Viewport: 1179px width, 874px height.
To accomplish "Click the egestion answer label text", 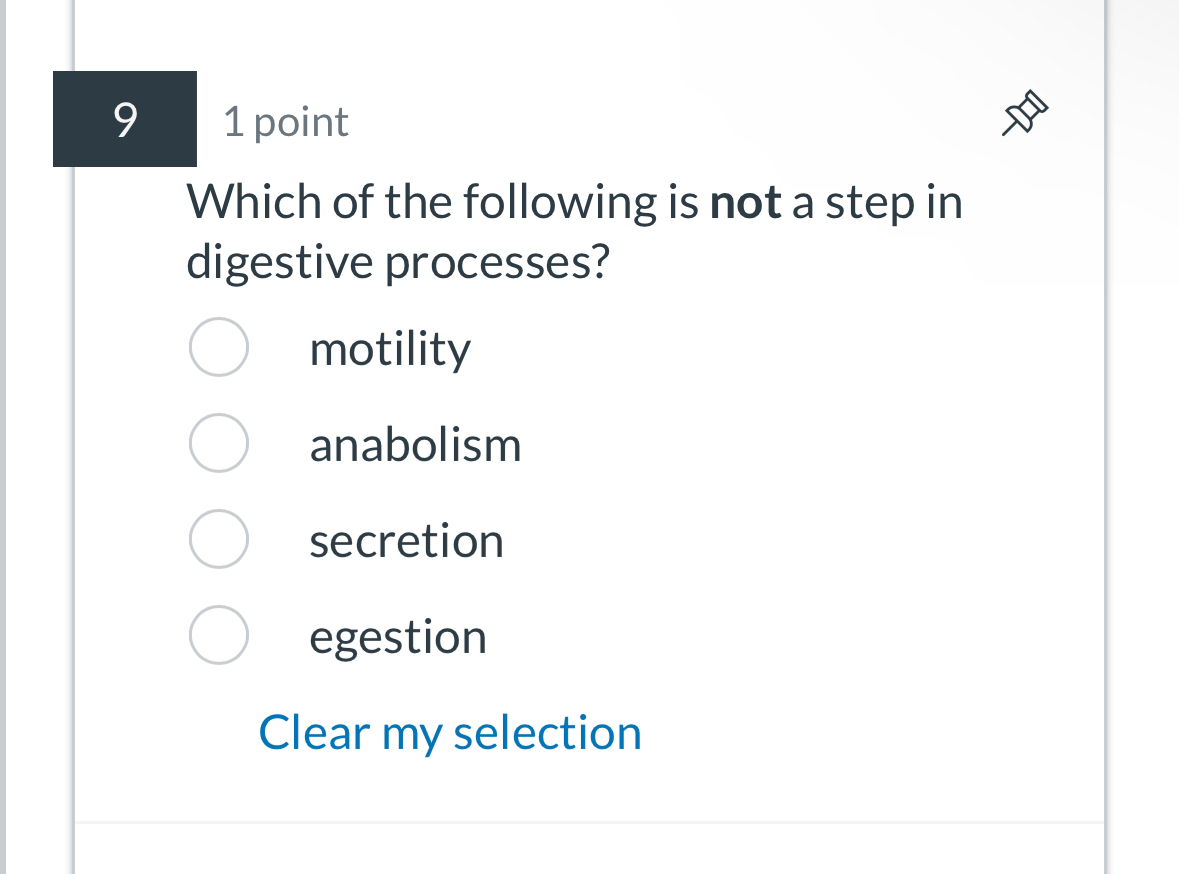I will pos(398,635).
